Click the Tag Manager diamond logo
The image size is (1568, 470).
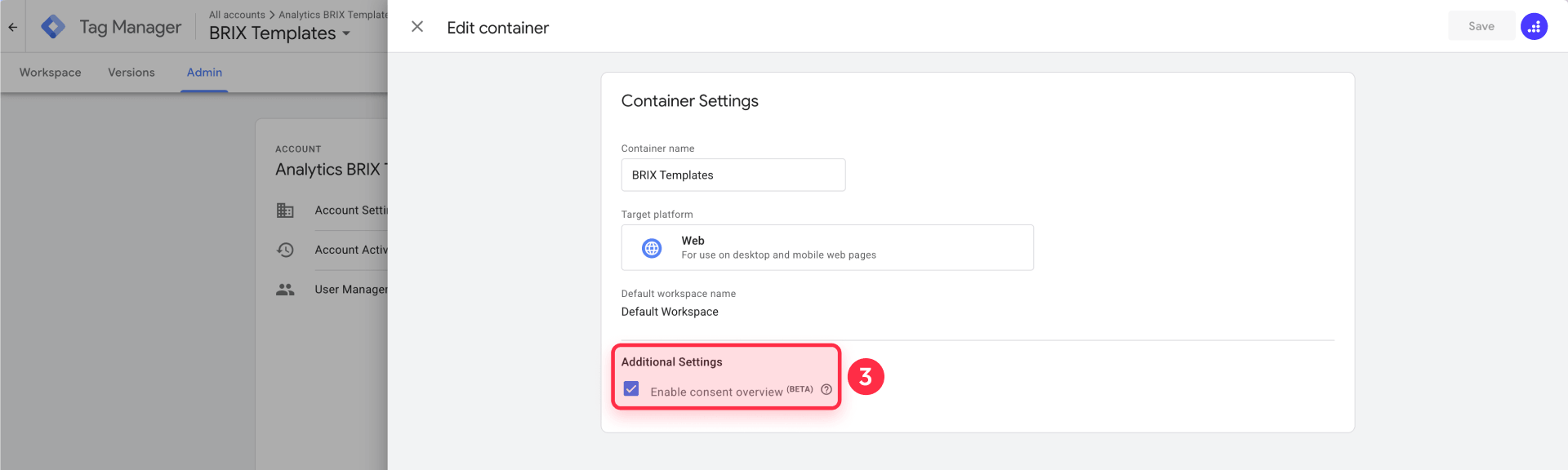tap(53, 27)
